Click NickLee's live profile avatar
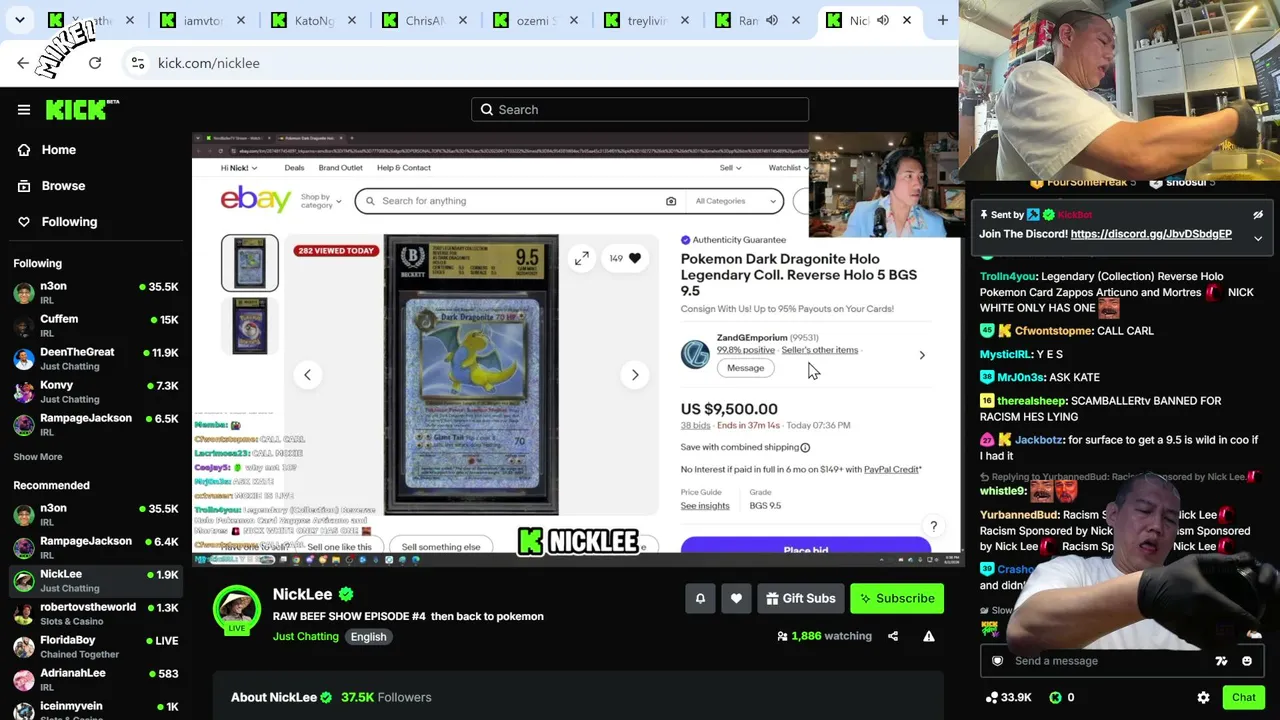The height and width of the screenshot is (720, 1280). [x=237, y=609]
